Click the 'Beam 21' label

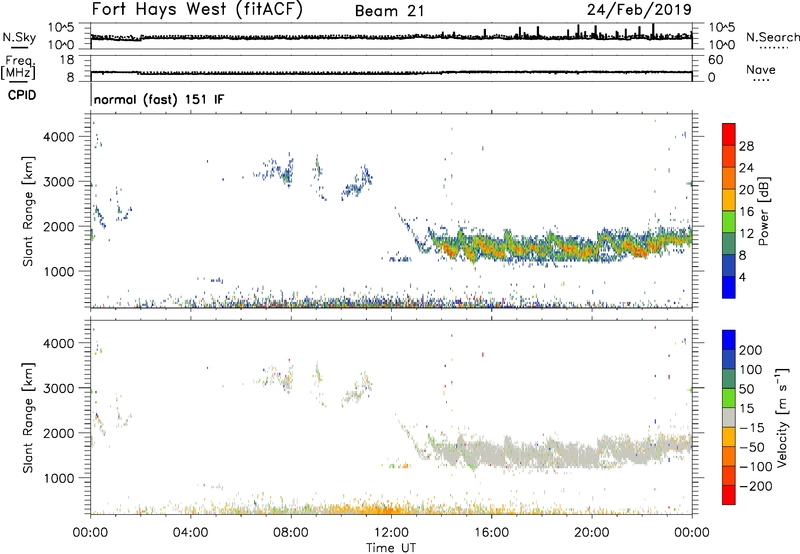(390, 11)
